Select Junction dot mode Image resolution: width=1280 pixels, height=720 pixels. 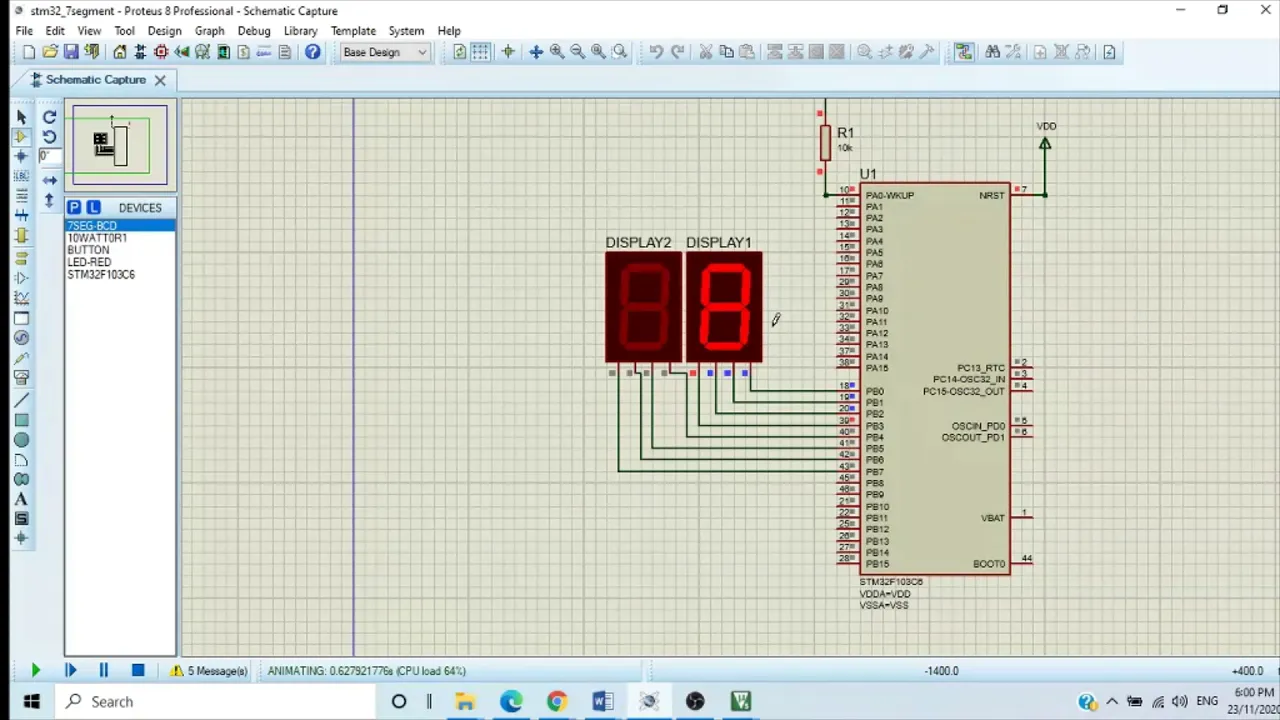click(x=21, y=157)
